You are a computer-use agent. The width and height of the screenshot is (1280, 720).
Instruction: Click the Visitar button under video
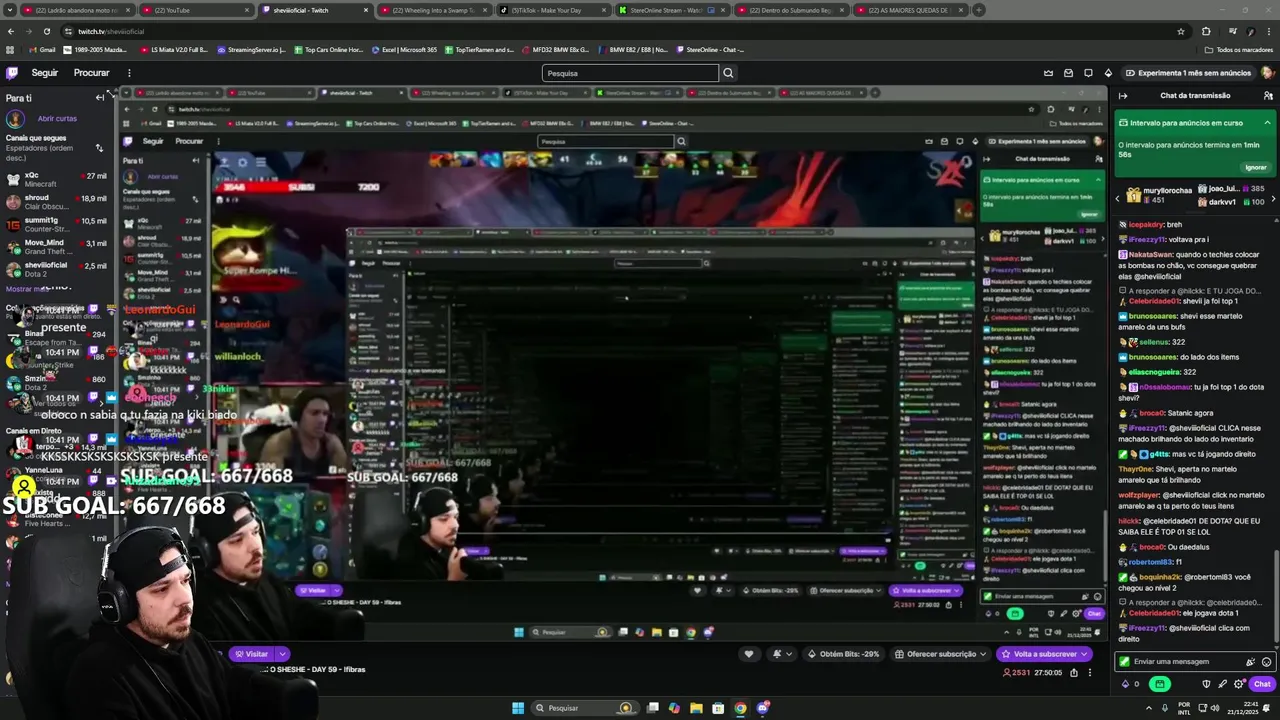[251, 654]
